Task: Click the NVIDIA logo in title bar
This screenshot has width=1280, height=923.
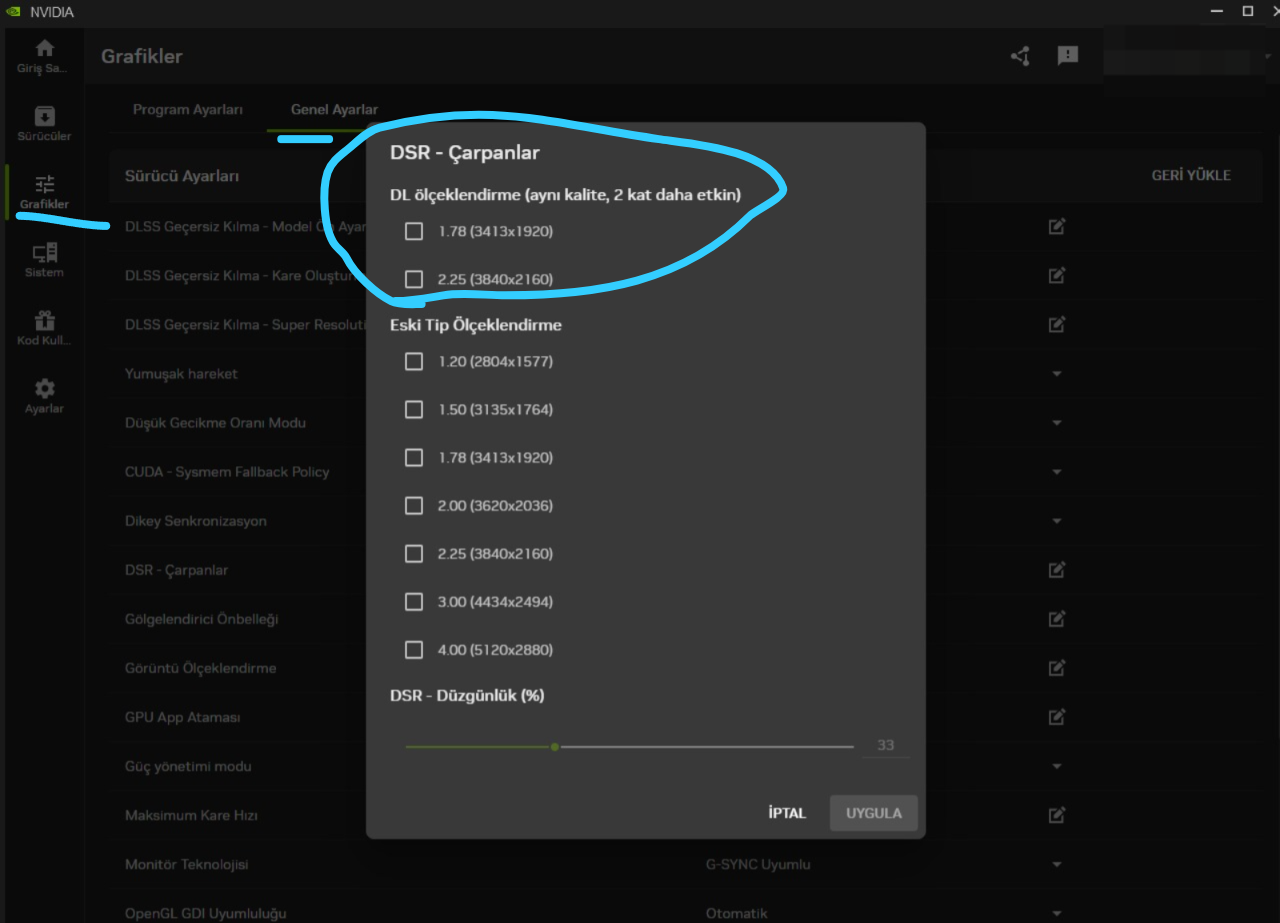Action: (x=13, y=11)
